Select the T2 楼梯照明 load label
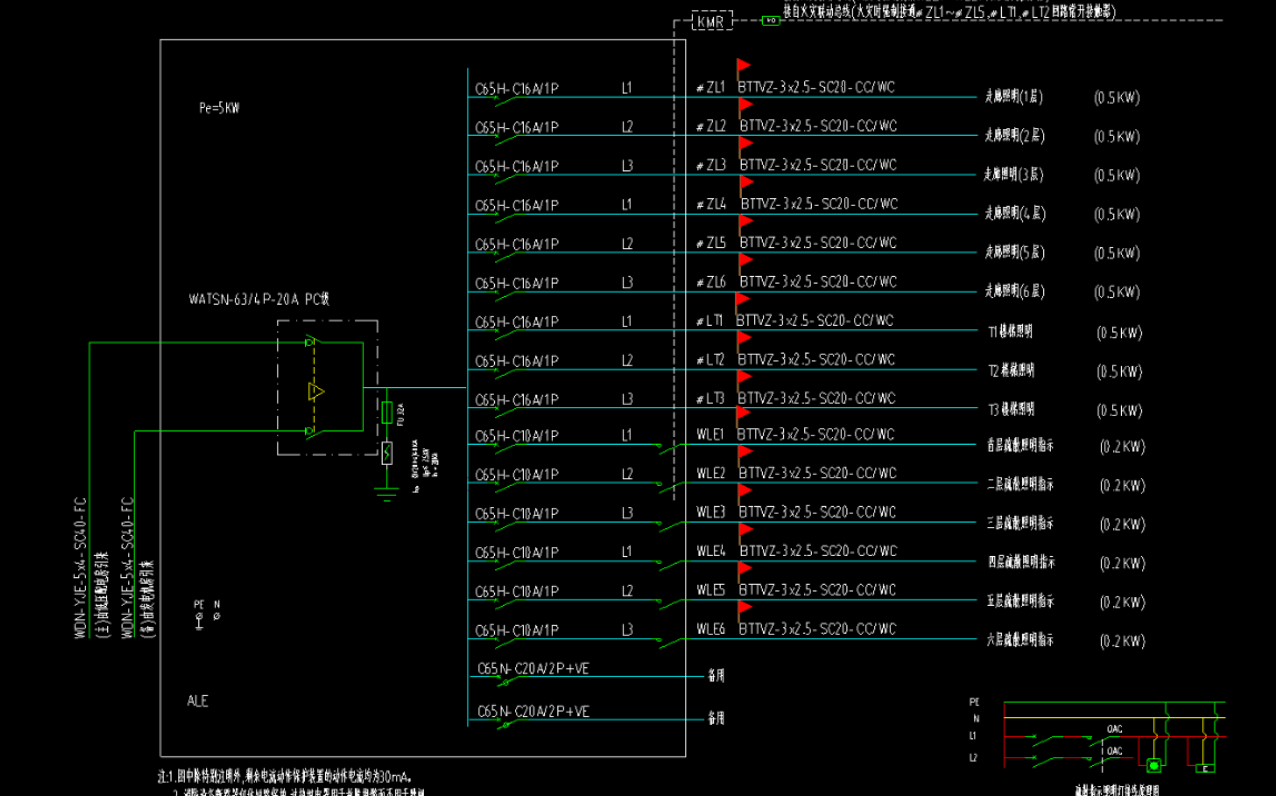 tap(1011, 370)
